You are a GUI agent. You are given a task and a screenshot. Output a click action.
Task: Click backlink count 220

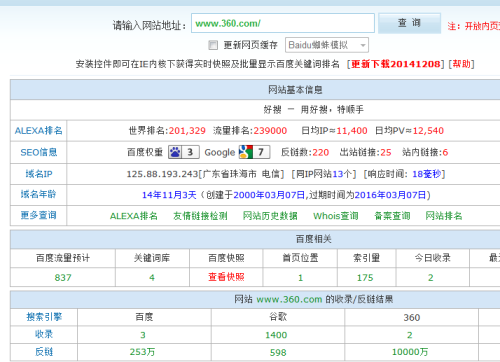pyautogui.click(x=321, y=152)
